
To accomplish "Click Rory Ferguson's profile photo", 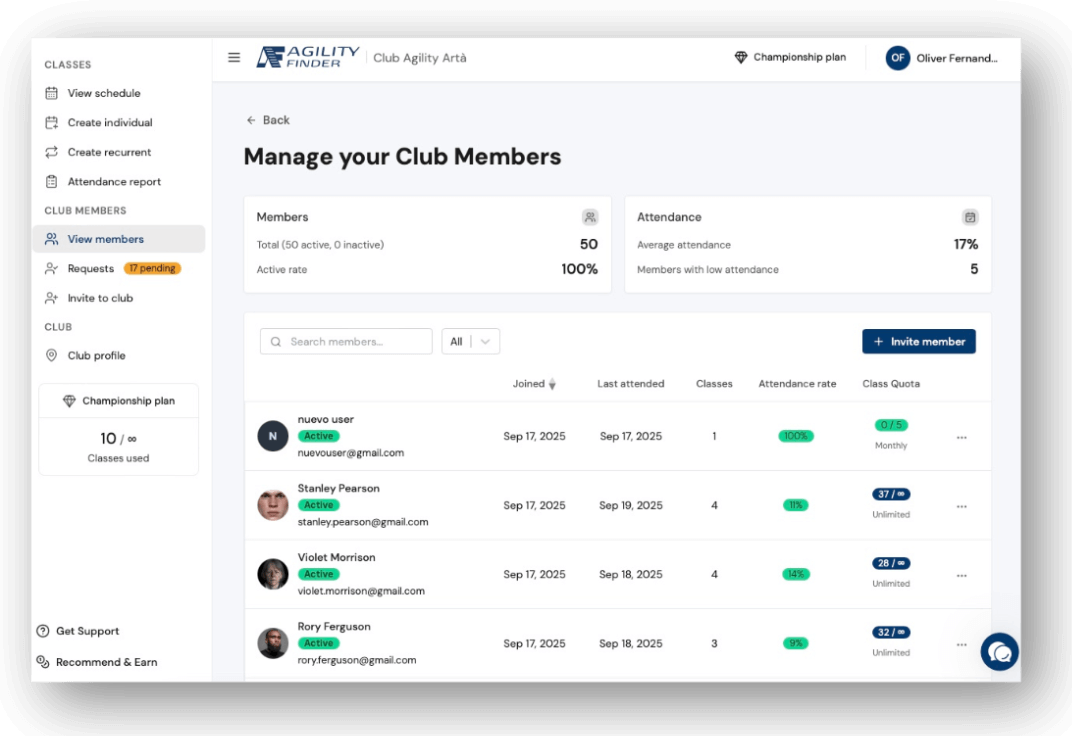I will [x=273, y=643].
